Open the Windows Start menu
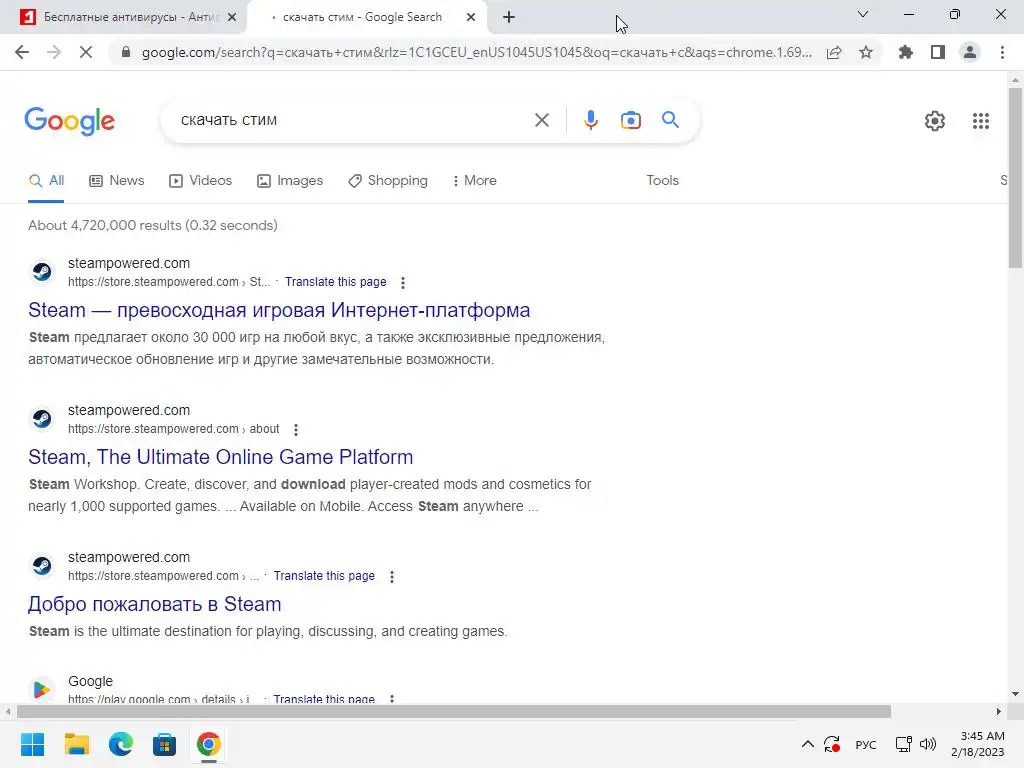Image resolution: width=1024 pixels, height=768 pixels. (x=33, y=744)
